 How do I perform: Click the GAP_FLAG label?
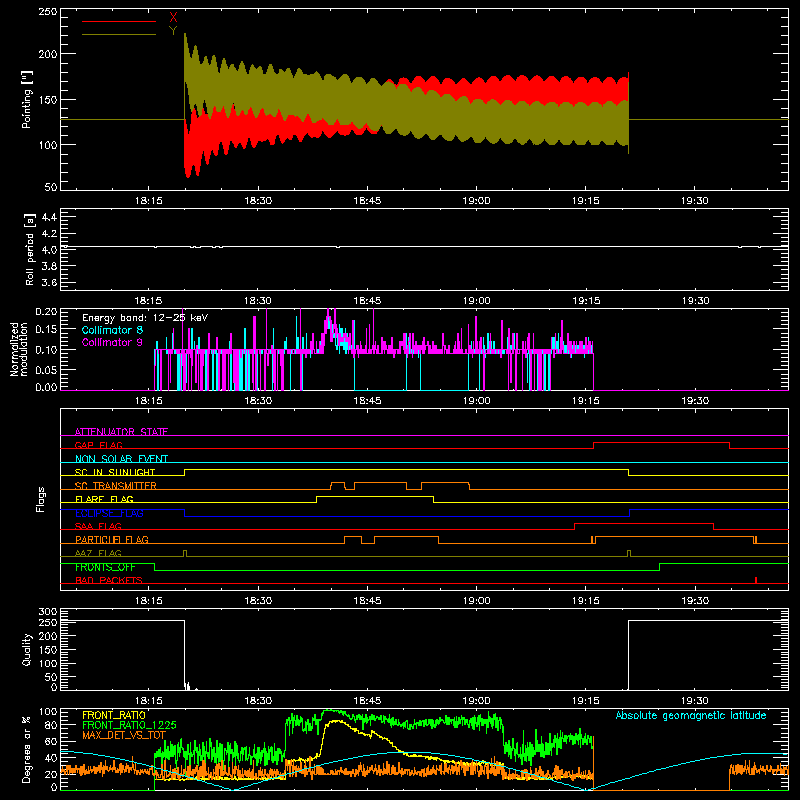pos(99,445)
